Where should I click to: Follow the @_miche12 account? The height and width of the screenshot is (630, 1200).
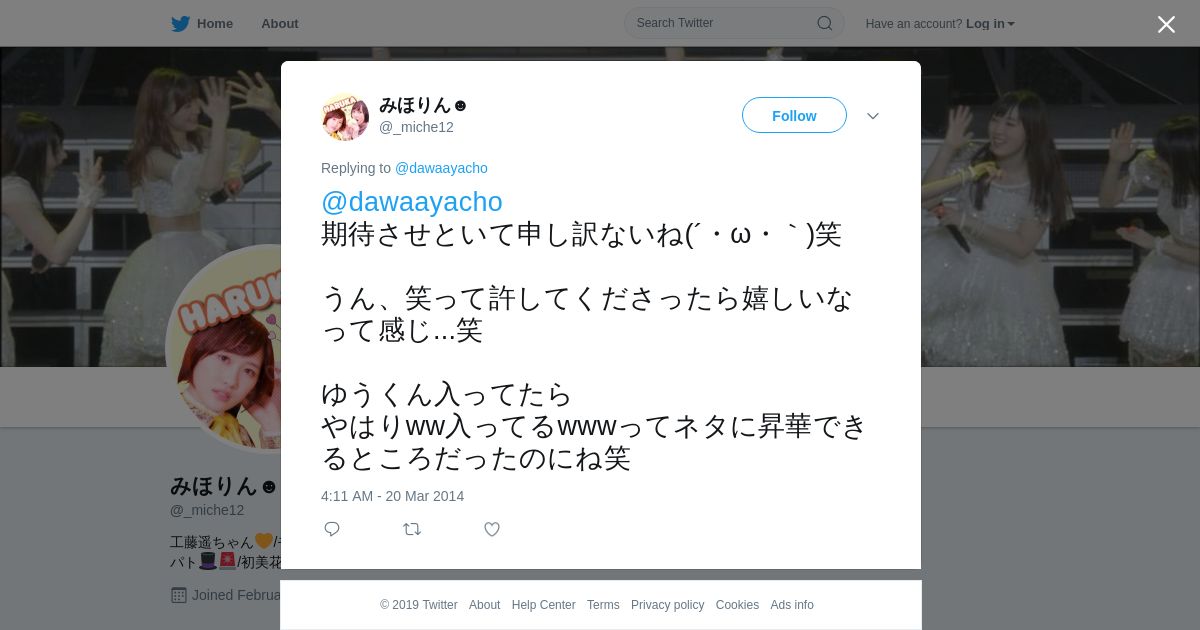click(794, 116)
